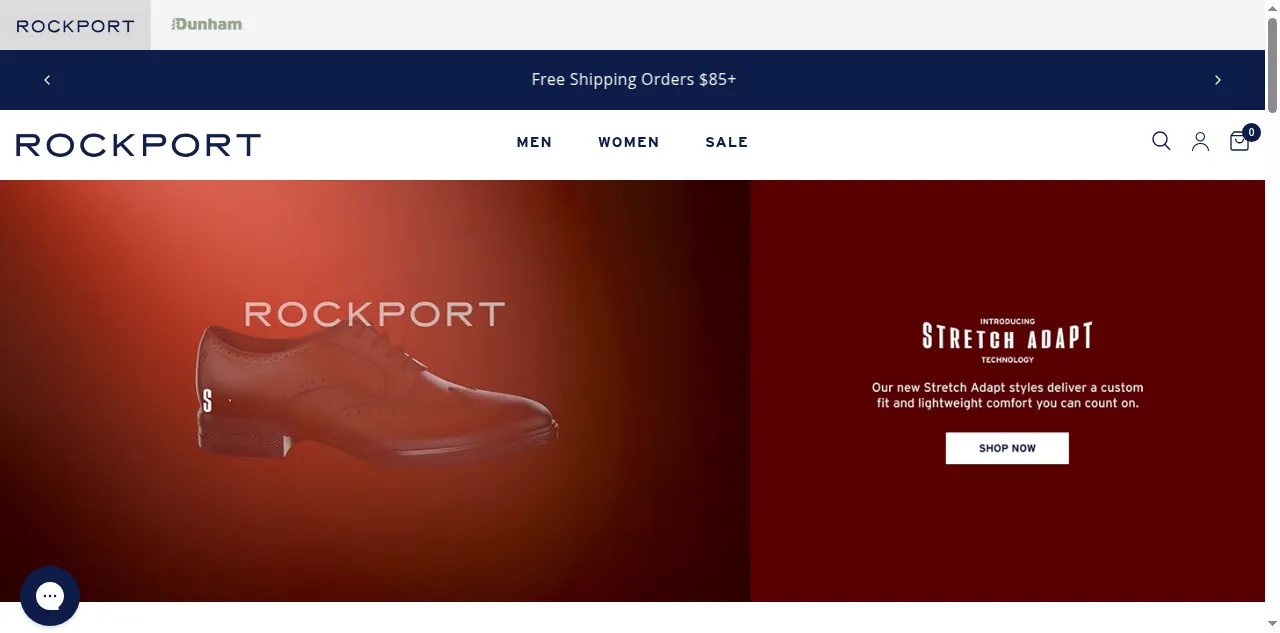This screenshot has width=1280, height=633.
Task: Click the red brogue shoe image
Action: [375, 395]
